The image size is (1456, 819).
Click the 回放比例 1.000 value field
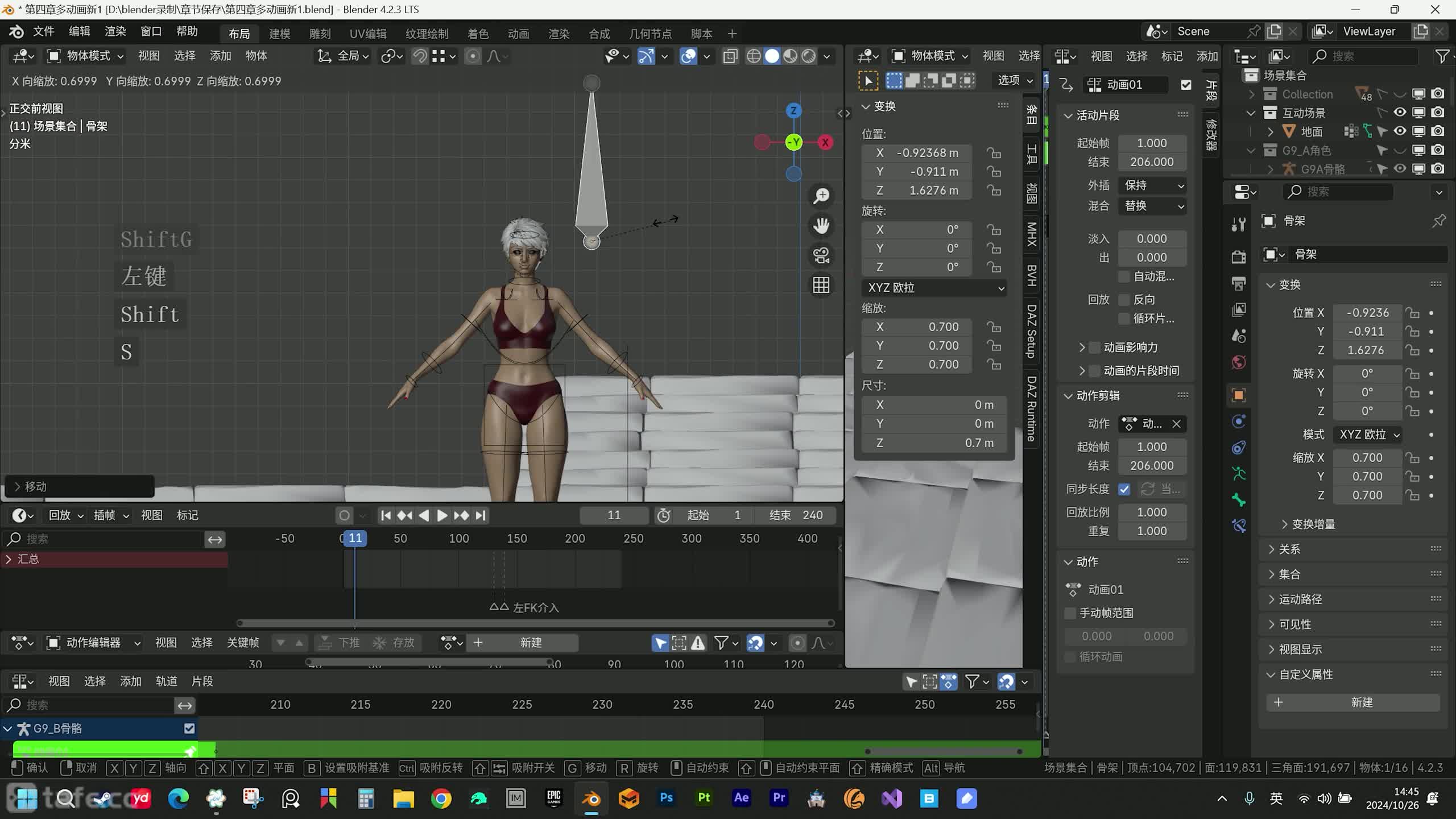1152,512
